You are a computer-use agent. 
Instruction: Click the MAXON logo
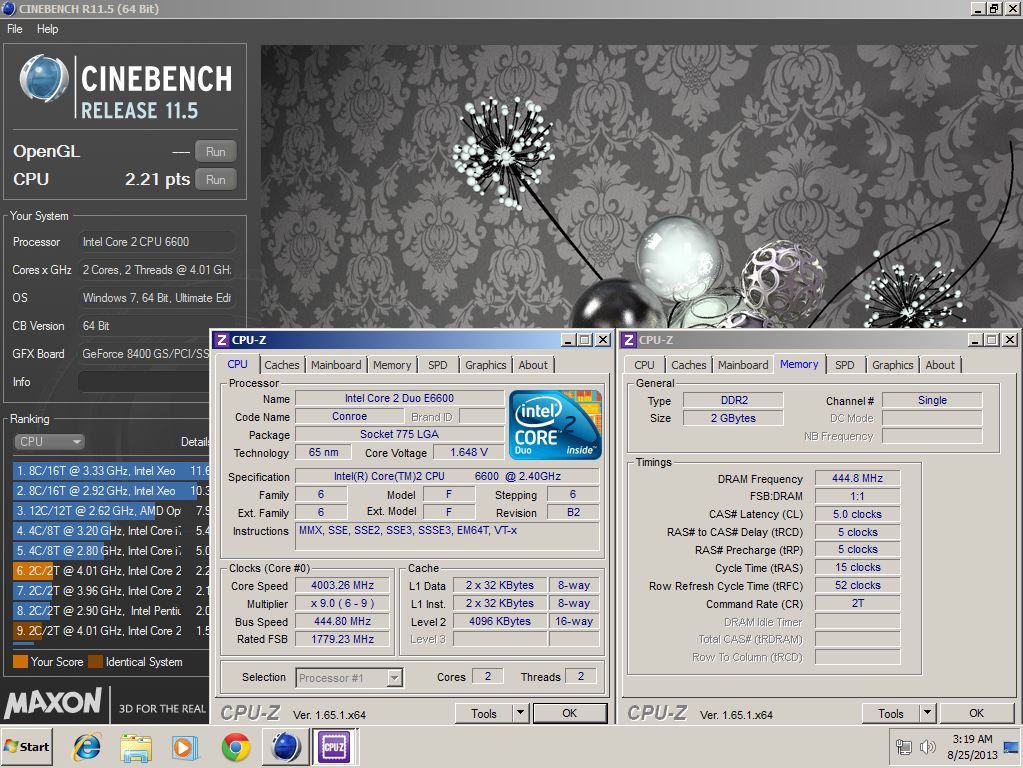53,703
